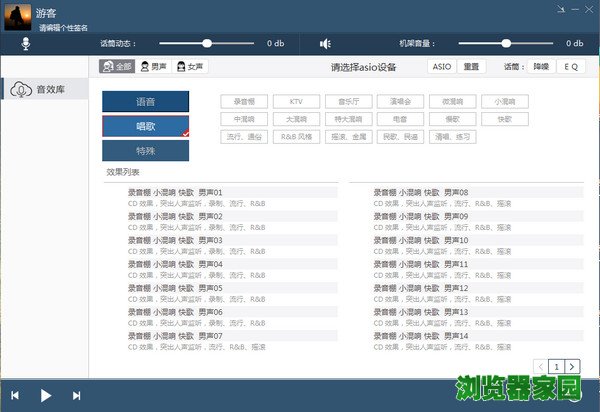Skip to previous track
Screen dimensions: 600x412
pyautogui.click(x=15, y=395)
